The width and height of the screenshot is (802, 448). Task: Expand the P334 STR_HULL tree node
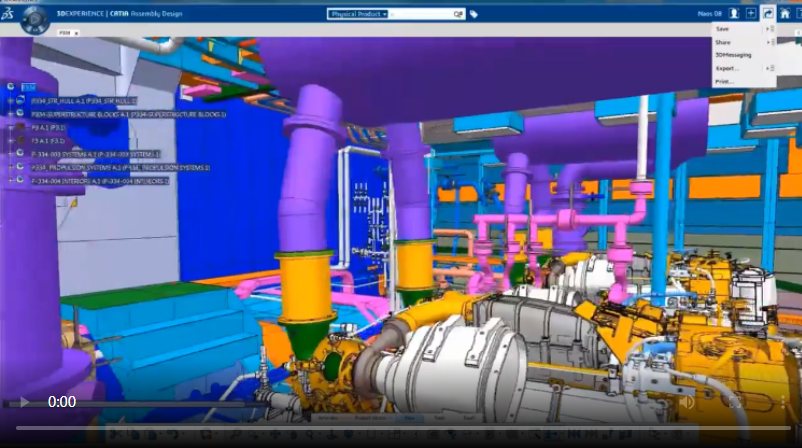pos(9,101)
